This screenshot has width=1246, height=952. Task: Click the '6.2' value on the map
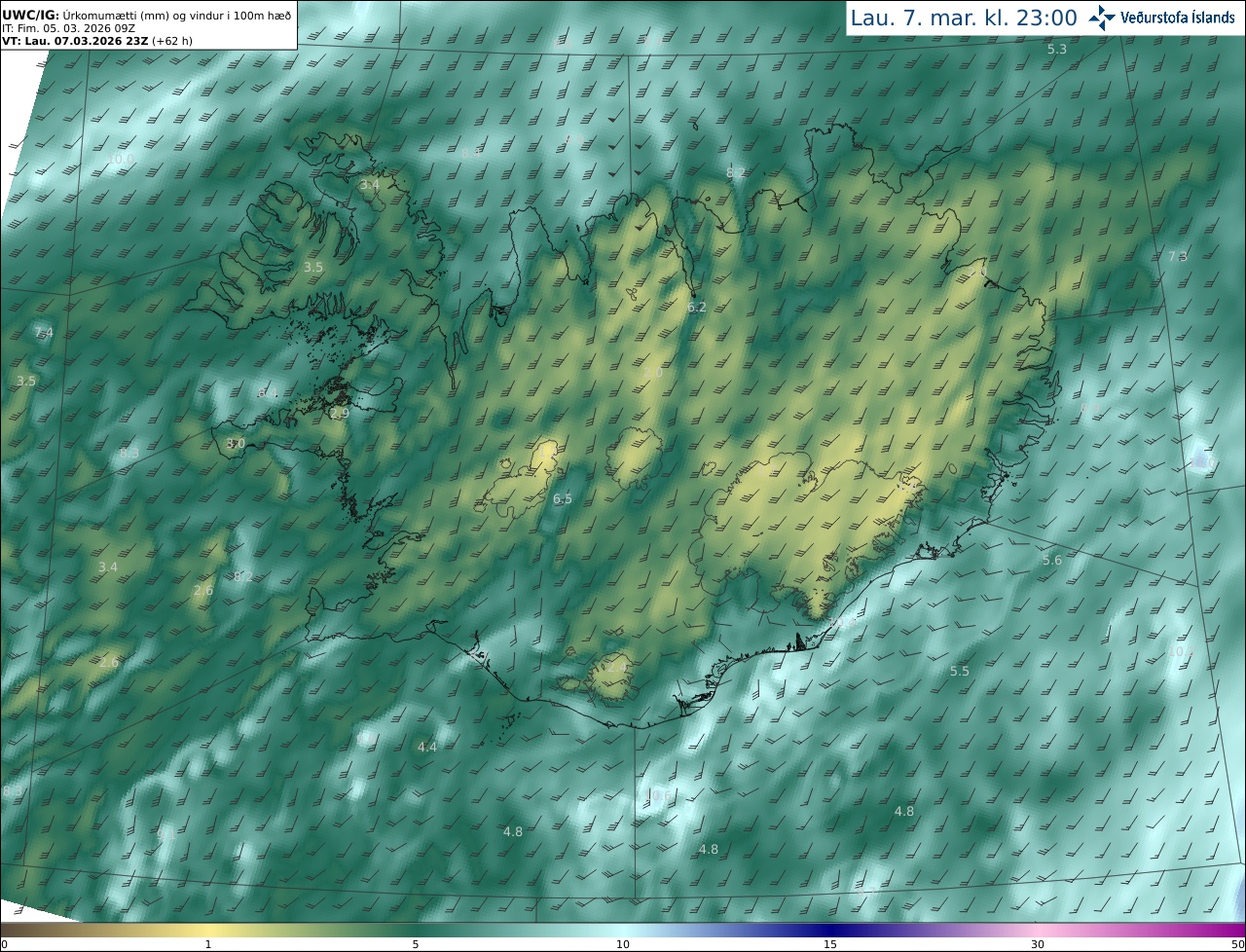[697, 307]
